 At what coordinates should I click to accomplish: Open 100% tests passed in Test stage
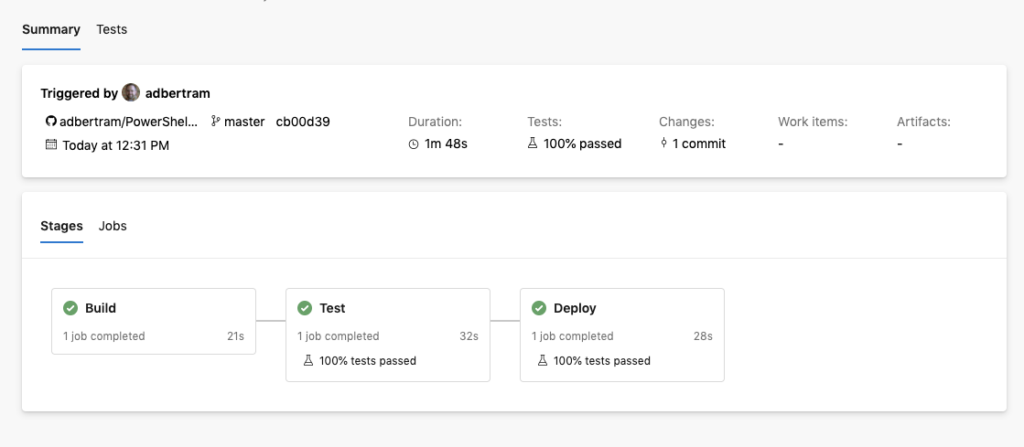click(x=368, y=361)
